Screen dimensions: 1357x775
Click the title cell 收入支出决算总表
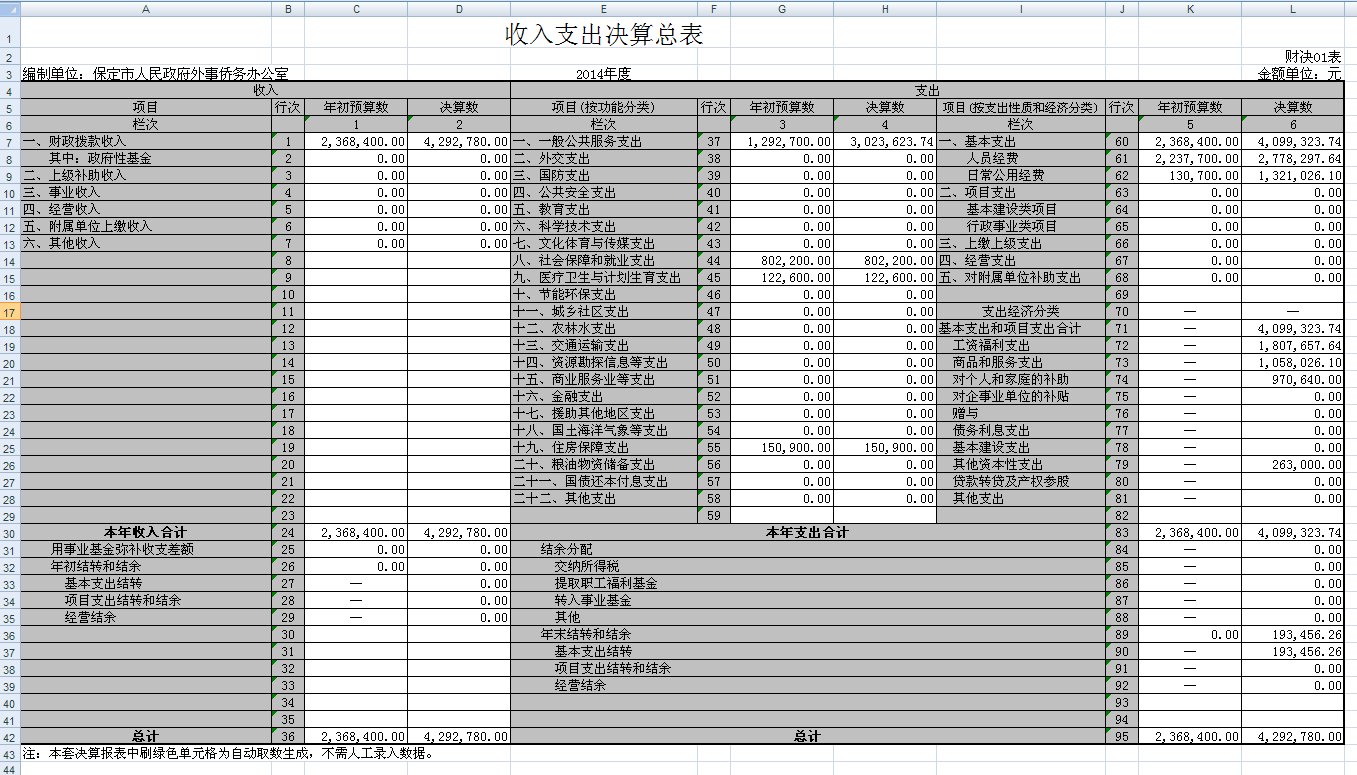click(604, 34)
